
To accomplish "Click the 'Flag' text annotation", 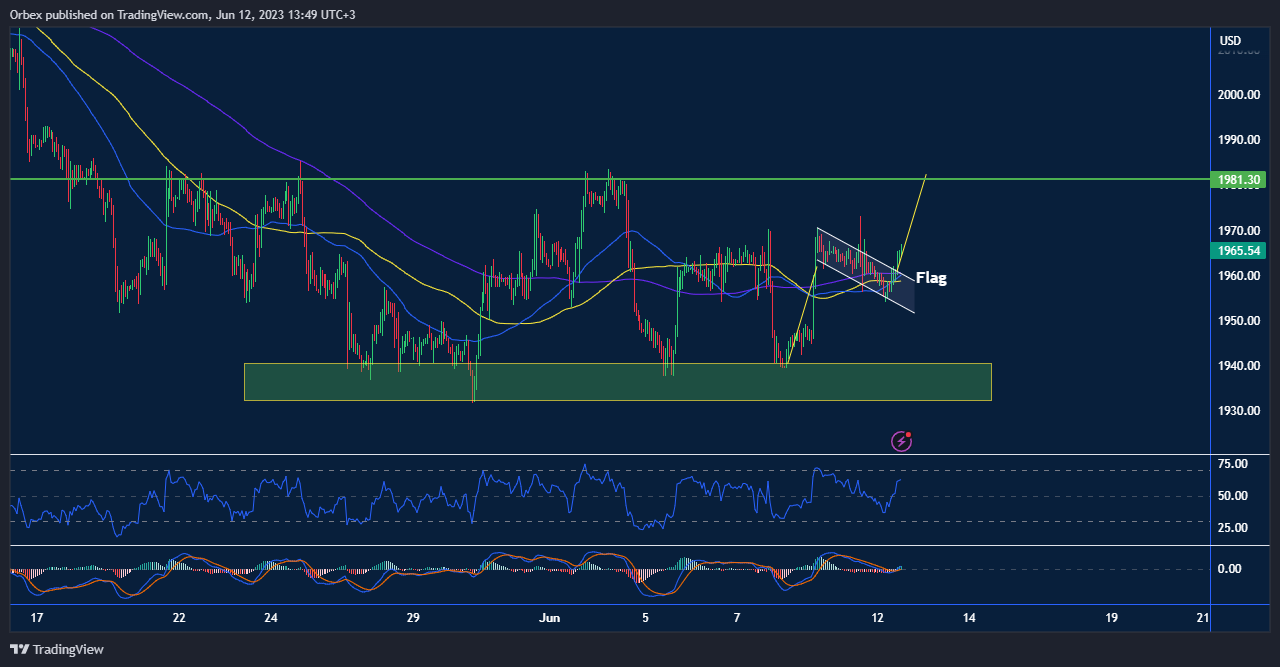I will click(x=930, y=279).
